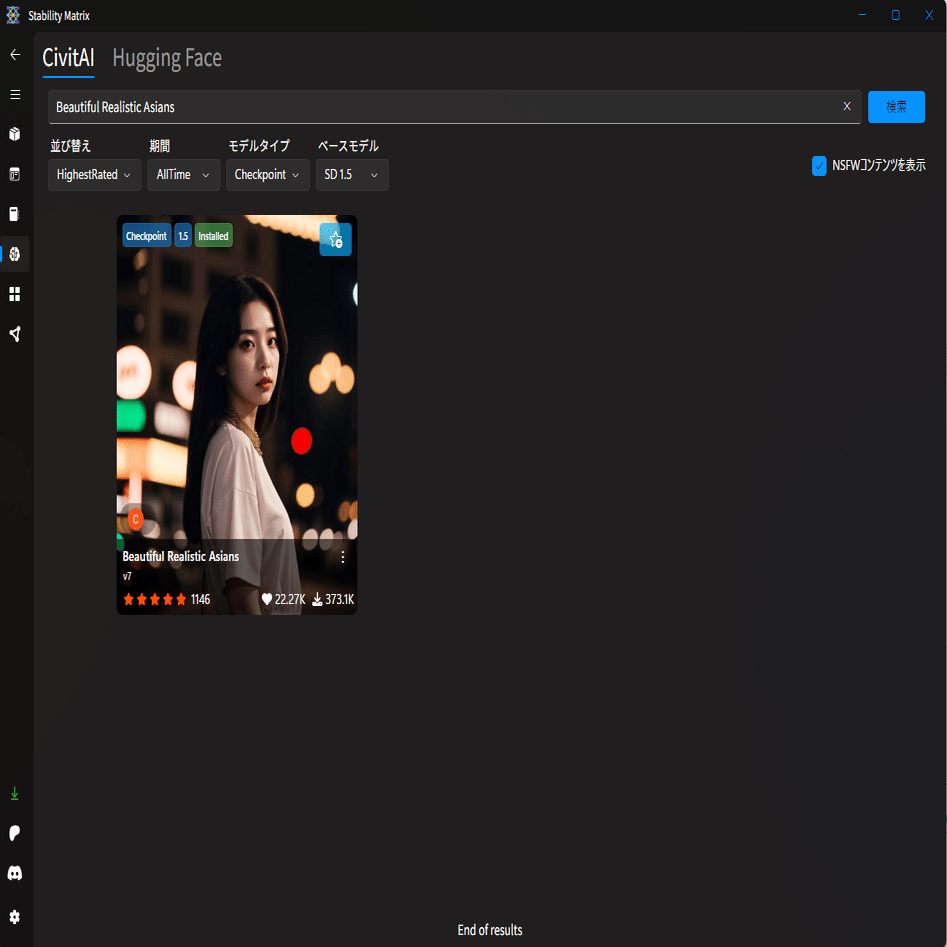Click the モデルタイプ label
Screen dimensions: 947x947
point(258,146)
